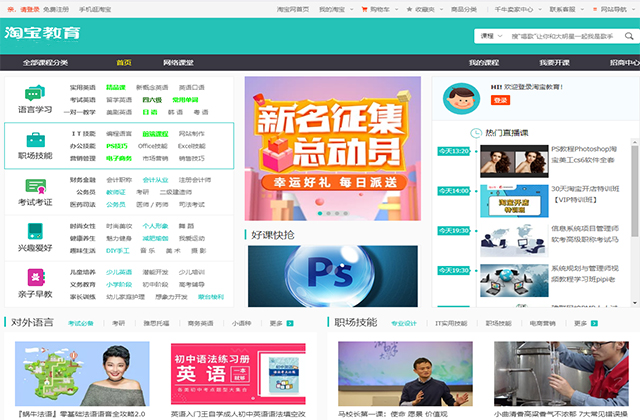Click the live courses panel scrollbar
The image size is (640, 420).
pyautogui.click(x=634, y=191)
